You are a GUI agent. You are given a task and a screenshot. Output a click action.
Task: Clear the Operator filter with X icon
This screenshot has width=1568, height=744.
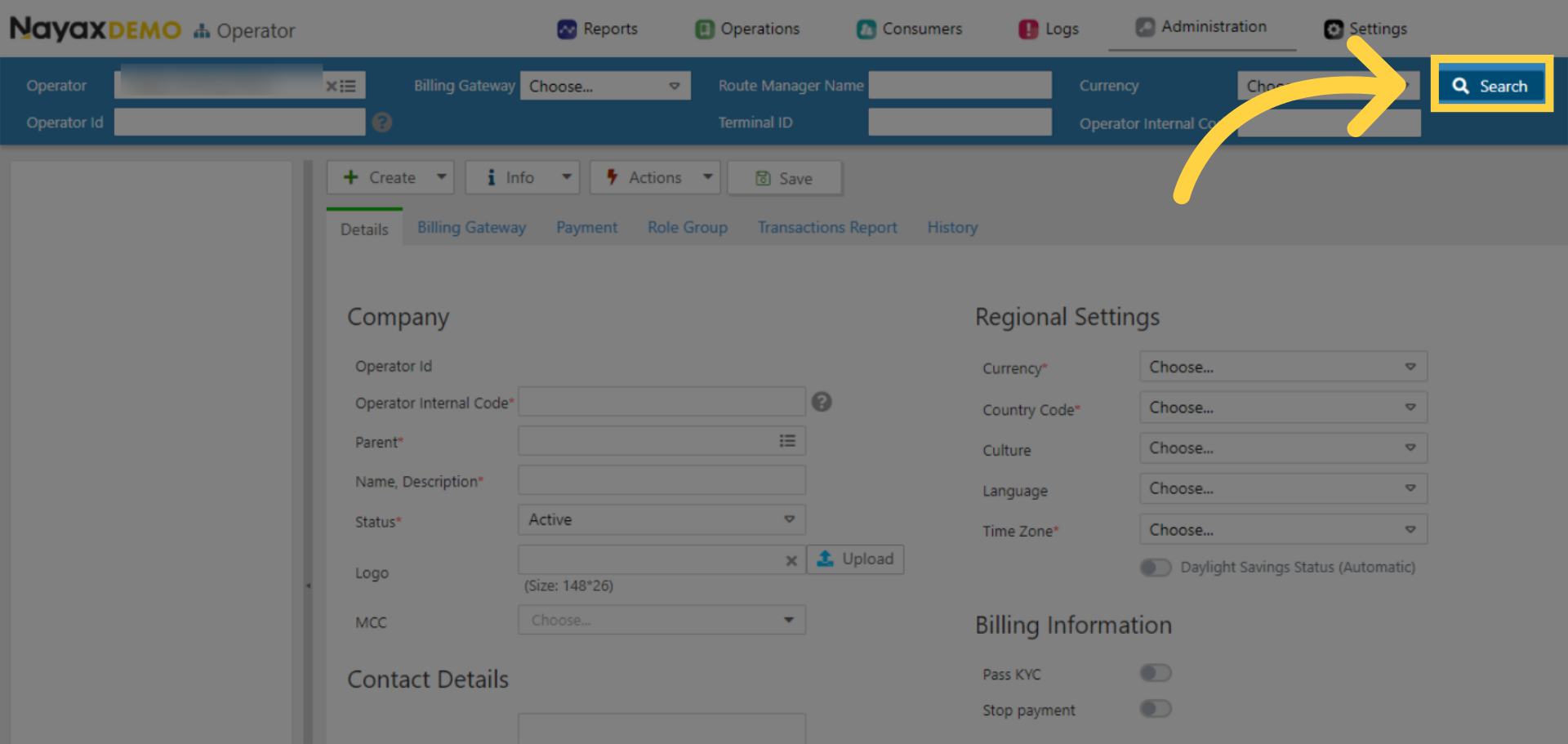coord(332,86)
